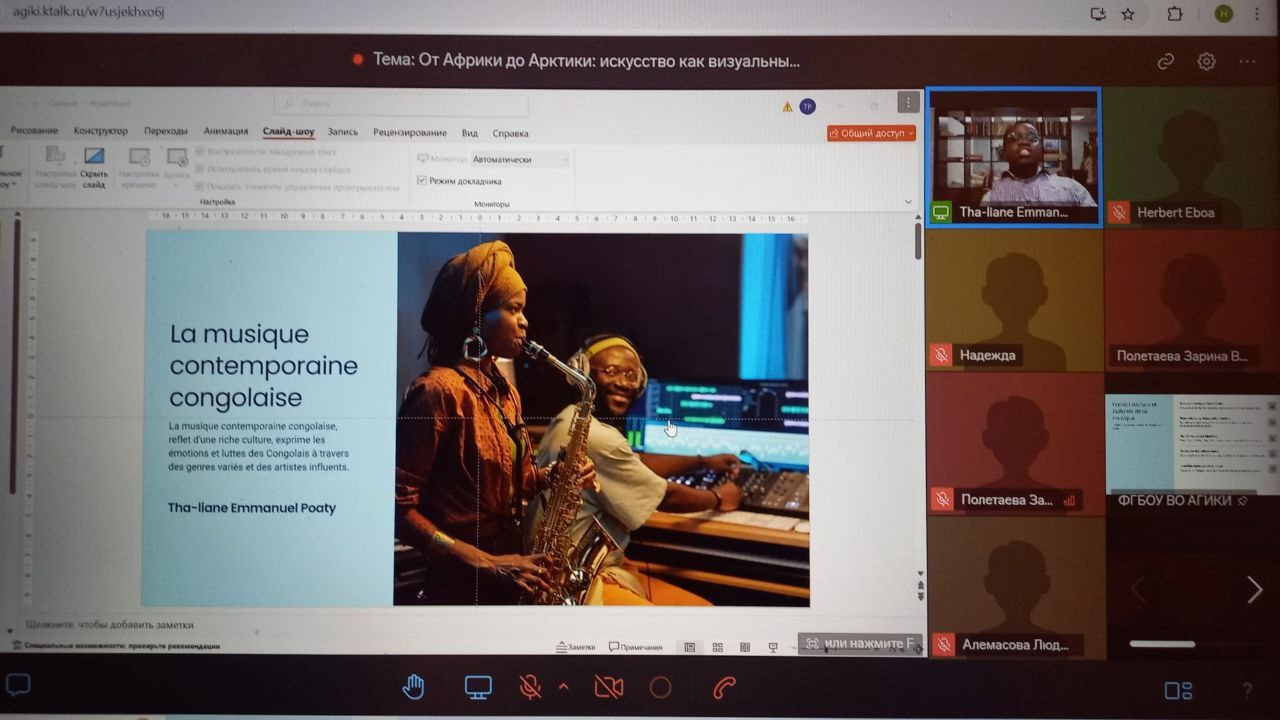The image size is (1280, 720).
Task: Click the PowerPoint search box
Action: coord(401,103)
